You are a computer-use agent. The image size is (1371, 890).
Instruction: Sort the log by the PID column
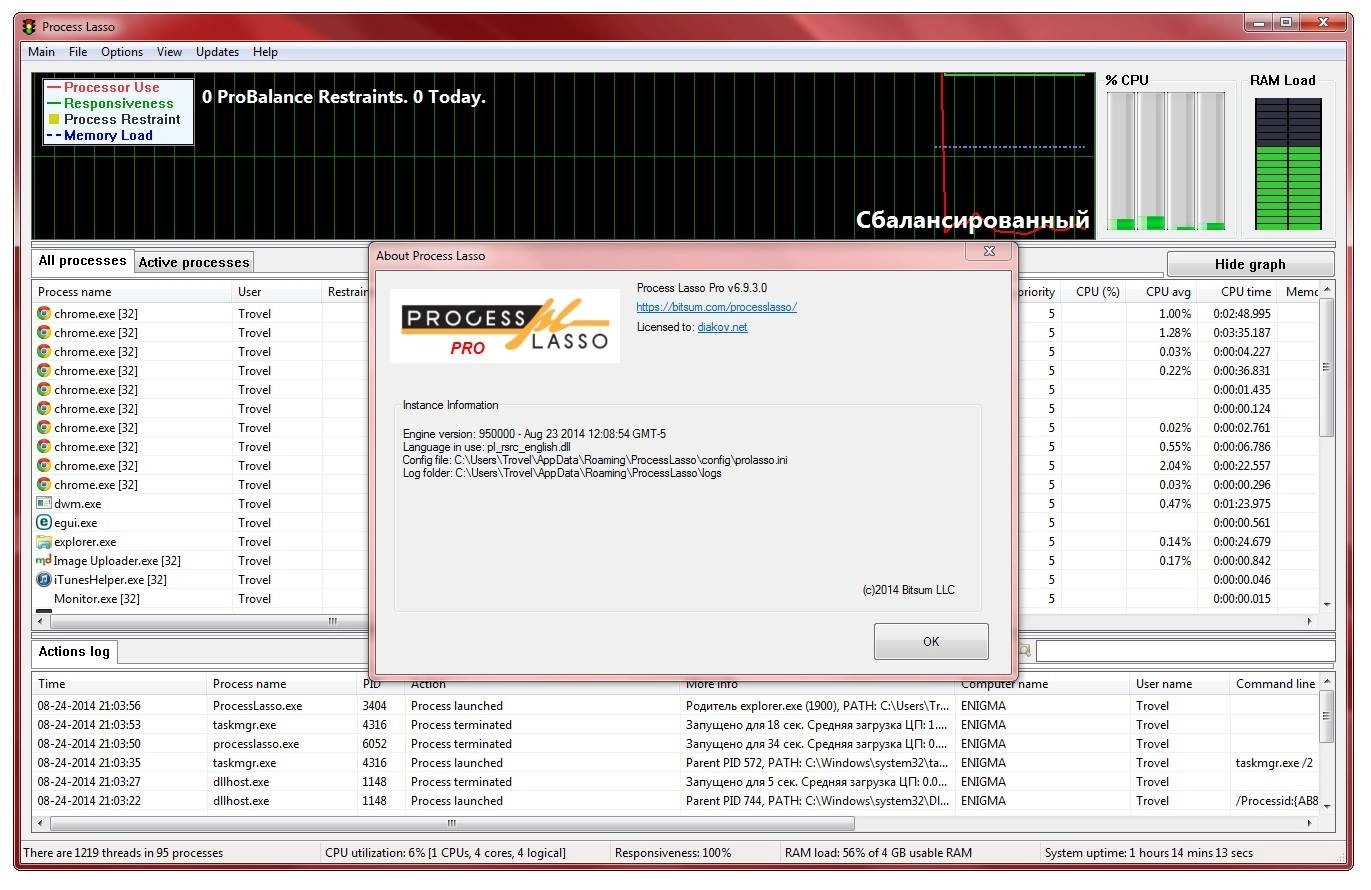[381, 684]
